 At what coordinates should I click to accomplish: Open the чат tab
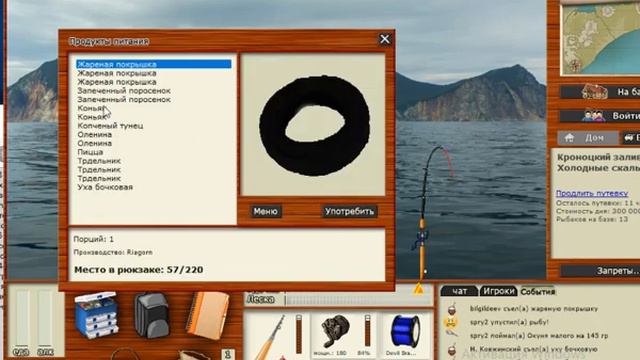(460, 291)
